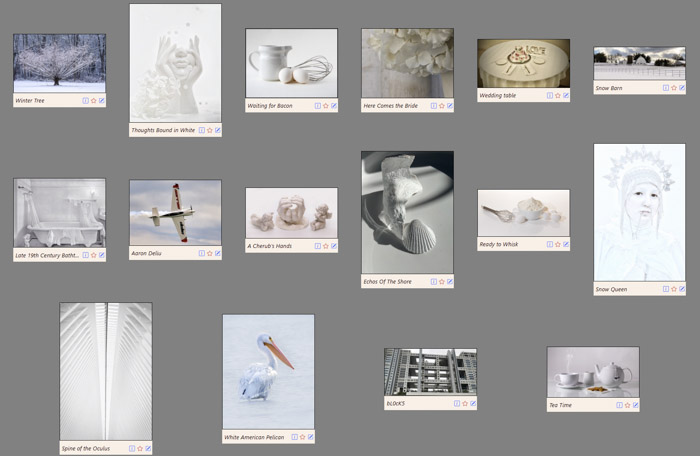The image size is (700, 456).
Task: Edit the Here Comes the Bride entry
Action: point(450,105)
